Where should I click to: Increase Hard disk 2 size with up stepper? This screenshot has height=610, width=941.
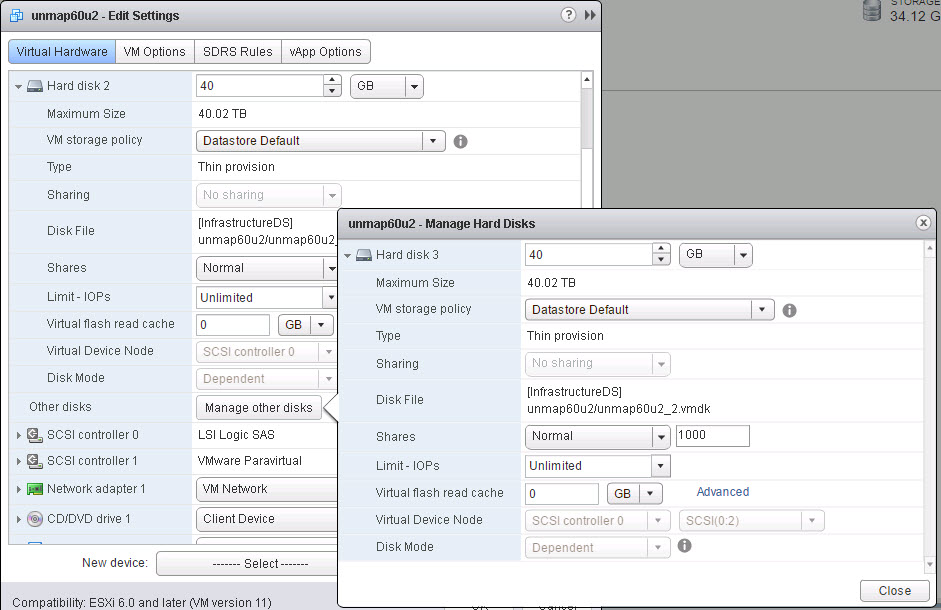point(332,80)
